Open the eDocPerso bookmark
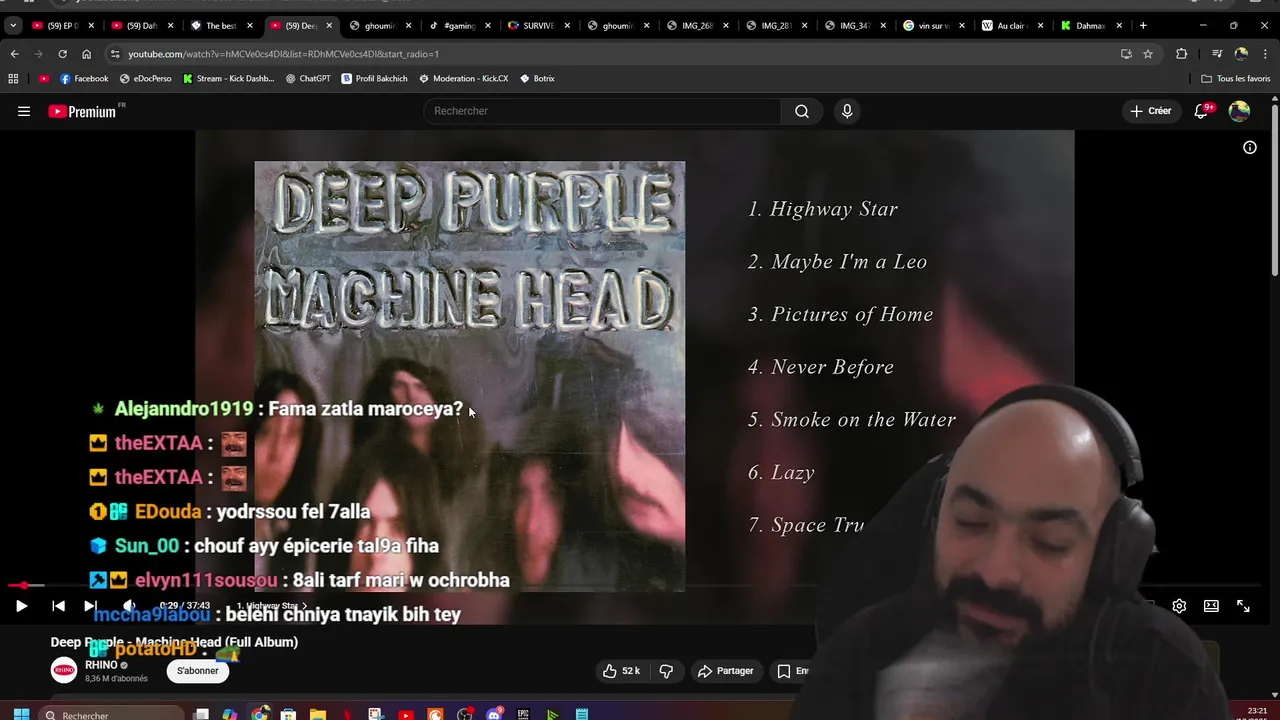This screenshot has height=720, width=1280. (145, 78)
